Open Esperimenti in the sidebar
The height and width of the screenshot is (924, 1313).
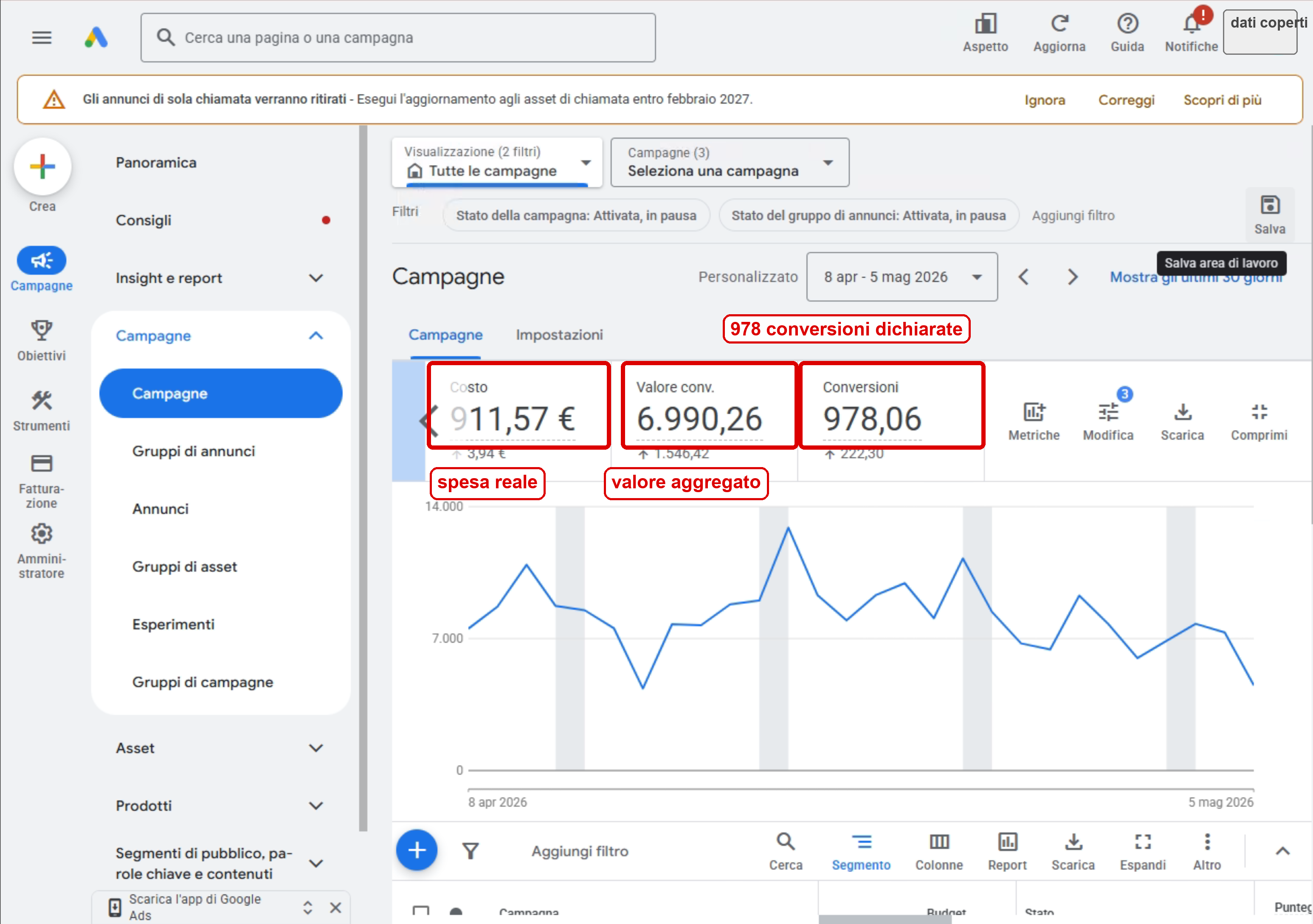tap(173, 625)
